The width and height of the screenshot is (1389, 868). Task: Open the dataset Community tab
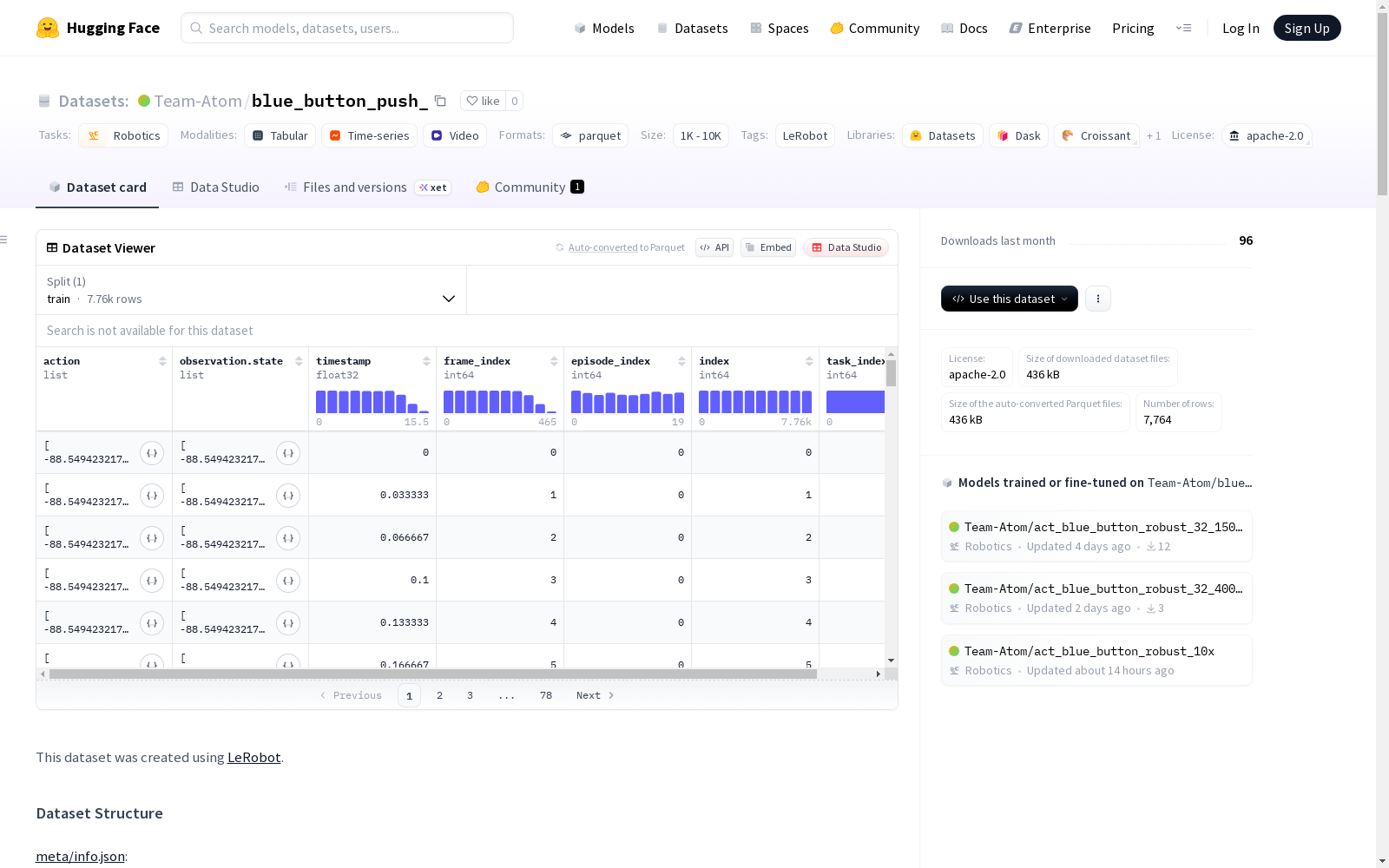tap(530, 187)
